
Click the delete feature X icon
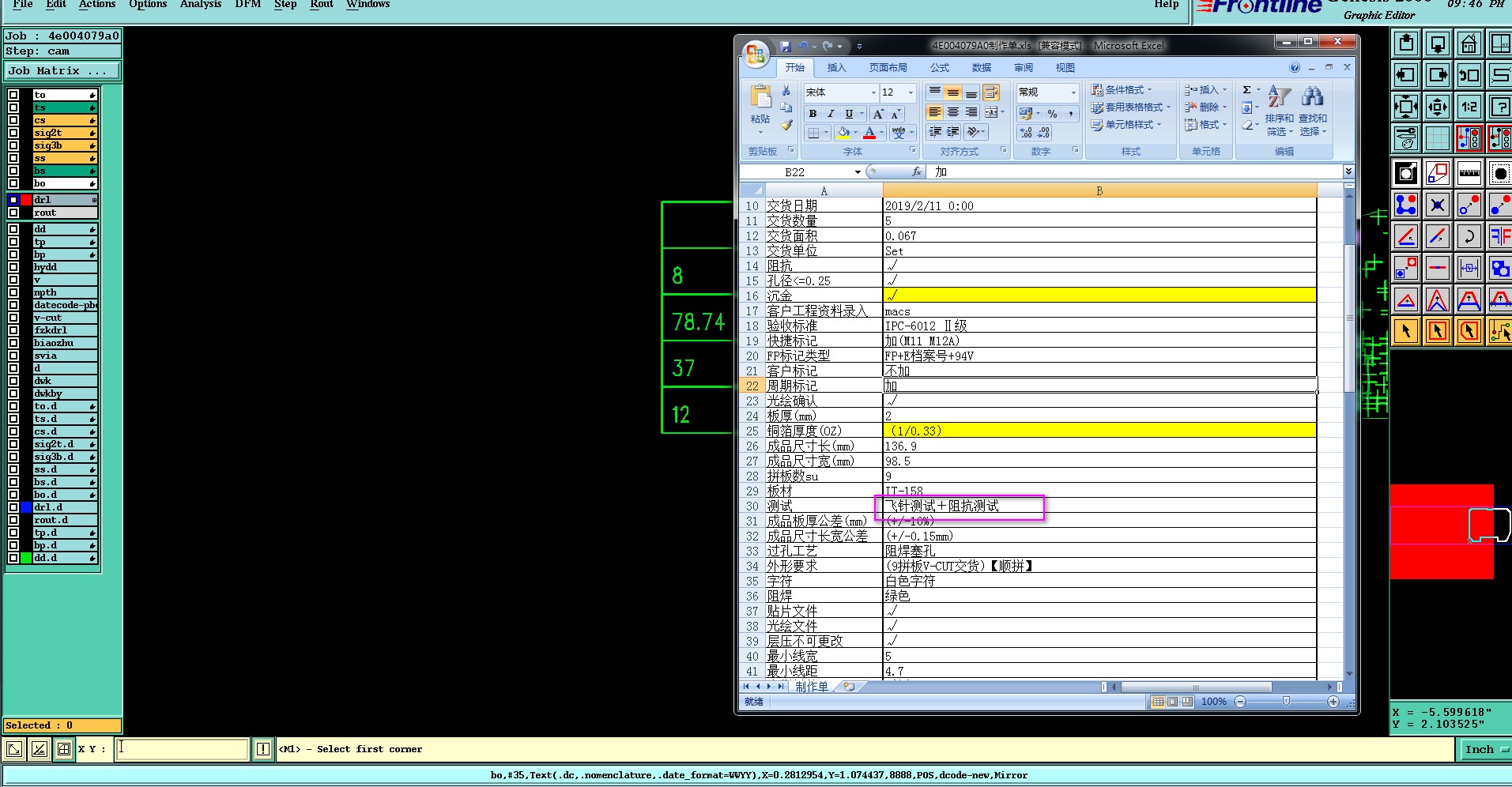click(x=1438, y=205)
